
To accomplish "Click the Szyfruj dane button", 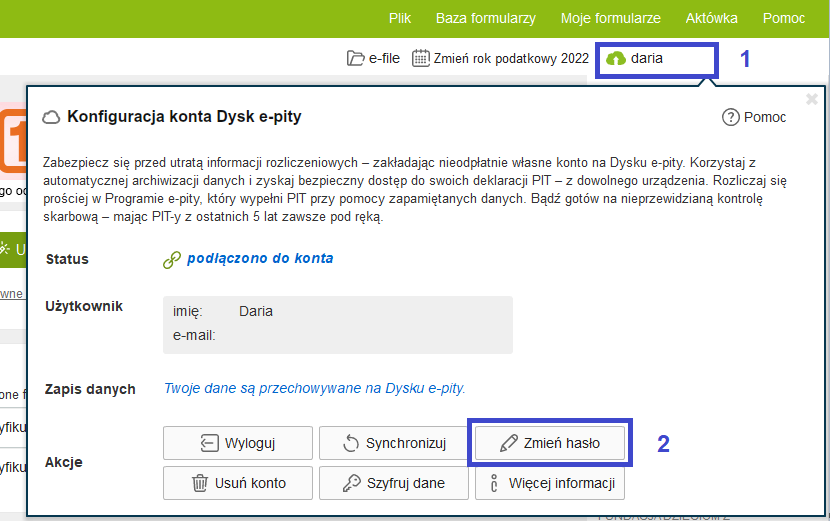I will [393, 483].
